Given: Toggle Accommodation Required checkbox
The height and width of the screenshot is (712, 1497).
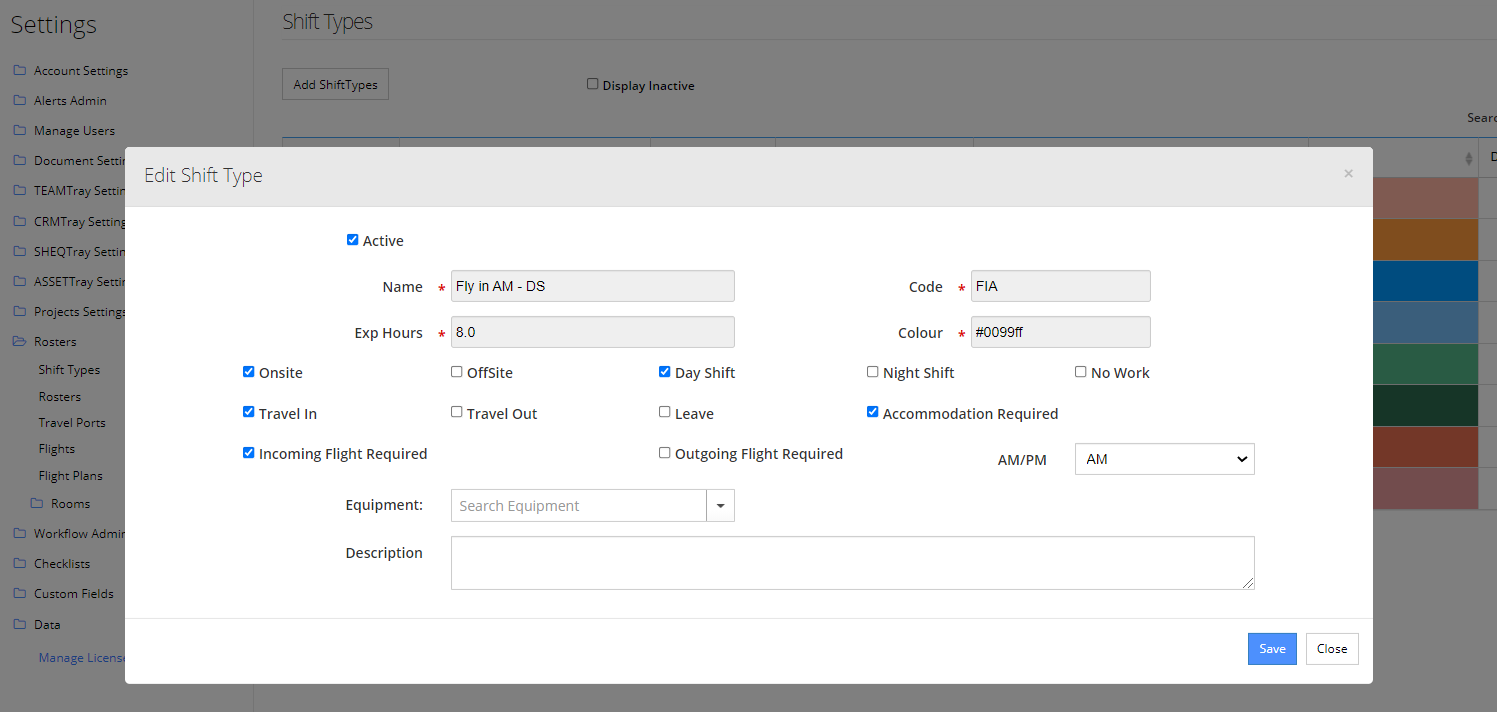Looking at the screenshot, I should tap(872, 412).
